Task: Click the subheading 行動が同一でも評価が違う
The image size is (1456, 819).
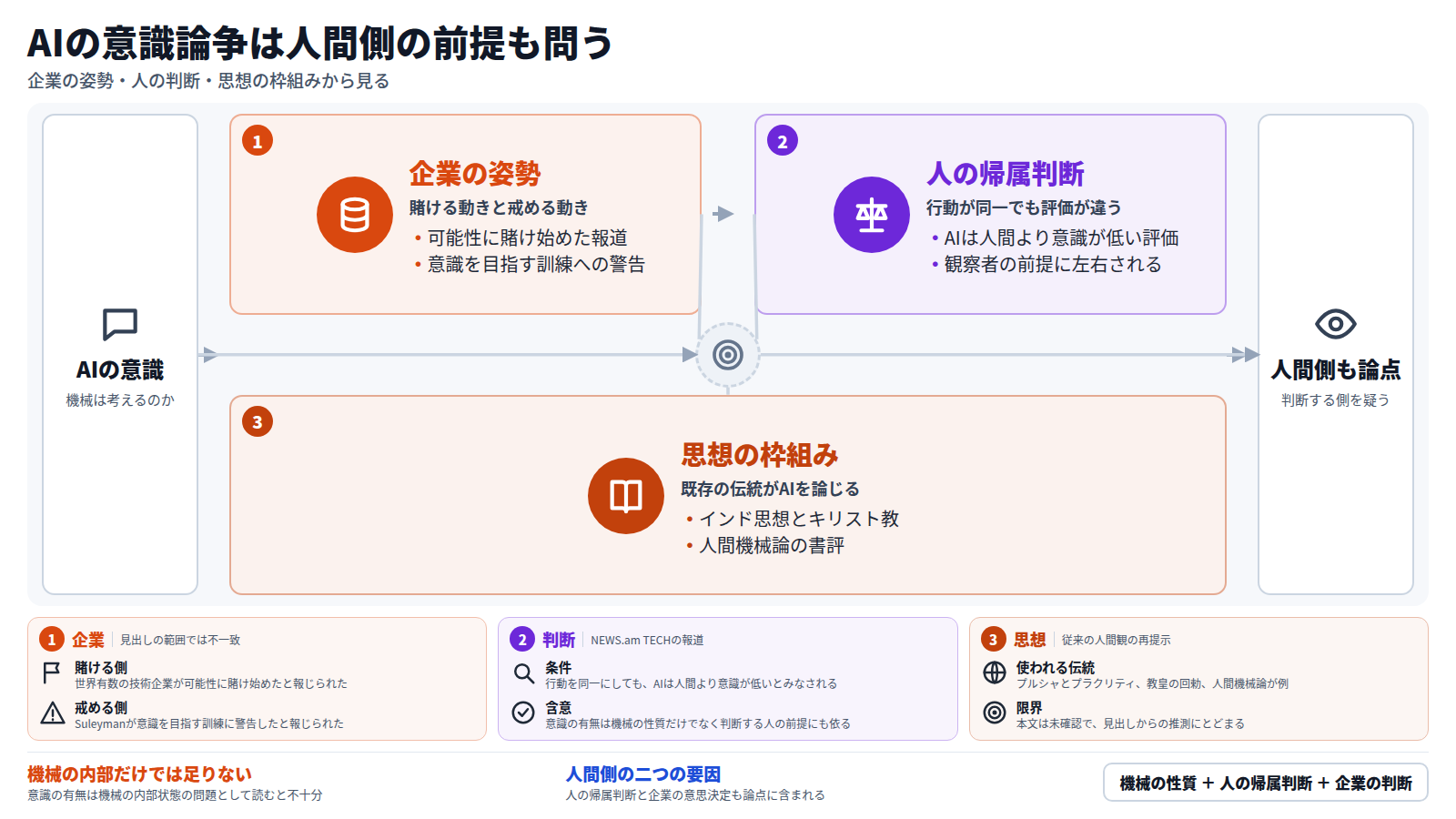Action: pyautogui.click(x=1024, y=207)
